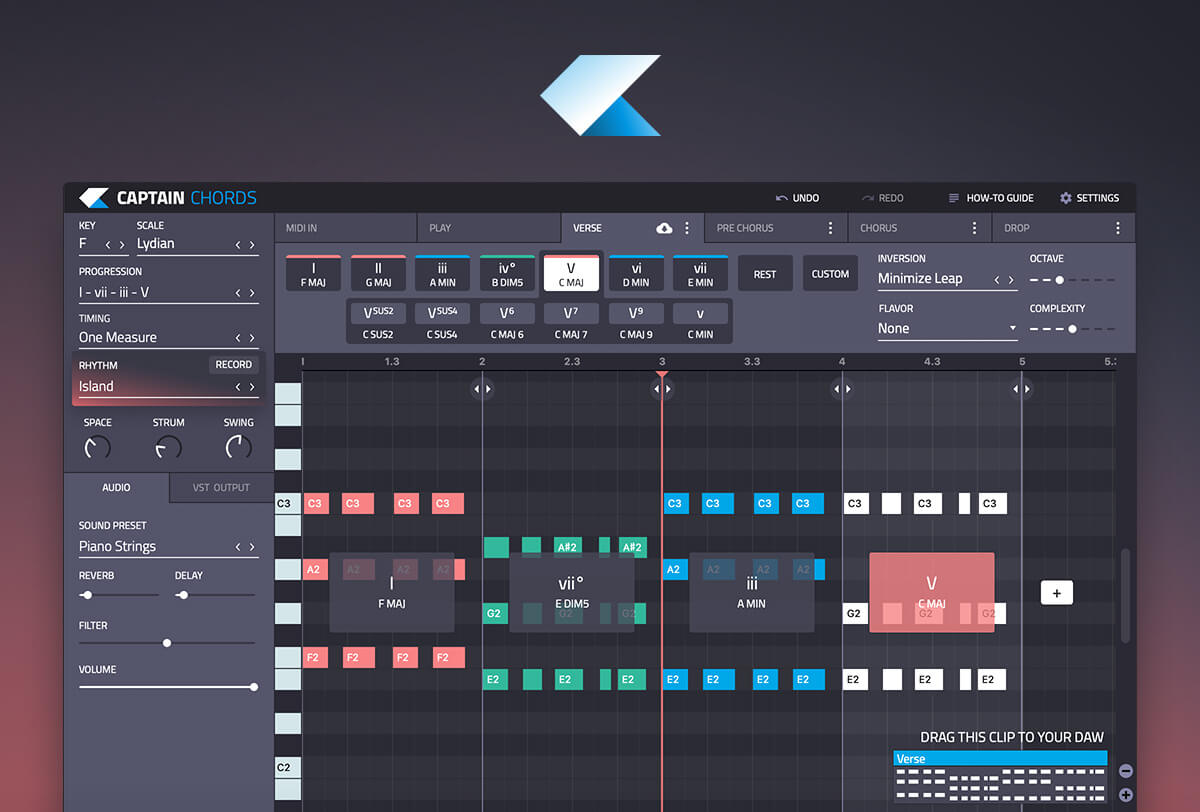Open Settings via the gear icon
Screen dimensions: 1200x812
click(x=1066, y=198)
